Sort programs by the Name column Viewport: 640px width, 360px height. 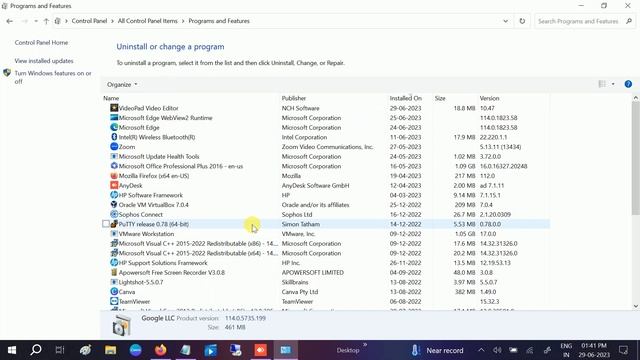pyautogui.click(x=111, y=98)
